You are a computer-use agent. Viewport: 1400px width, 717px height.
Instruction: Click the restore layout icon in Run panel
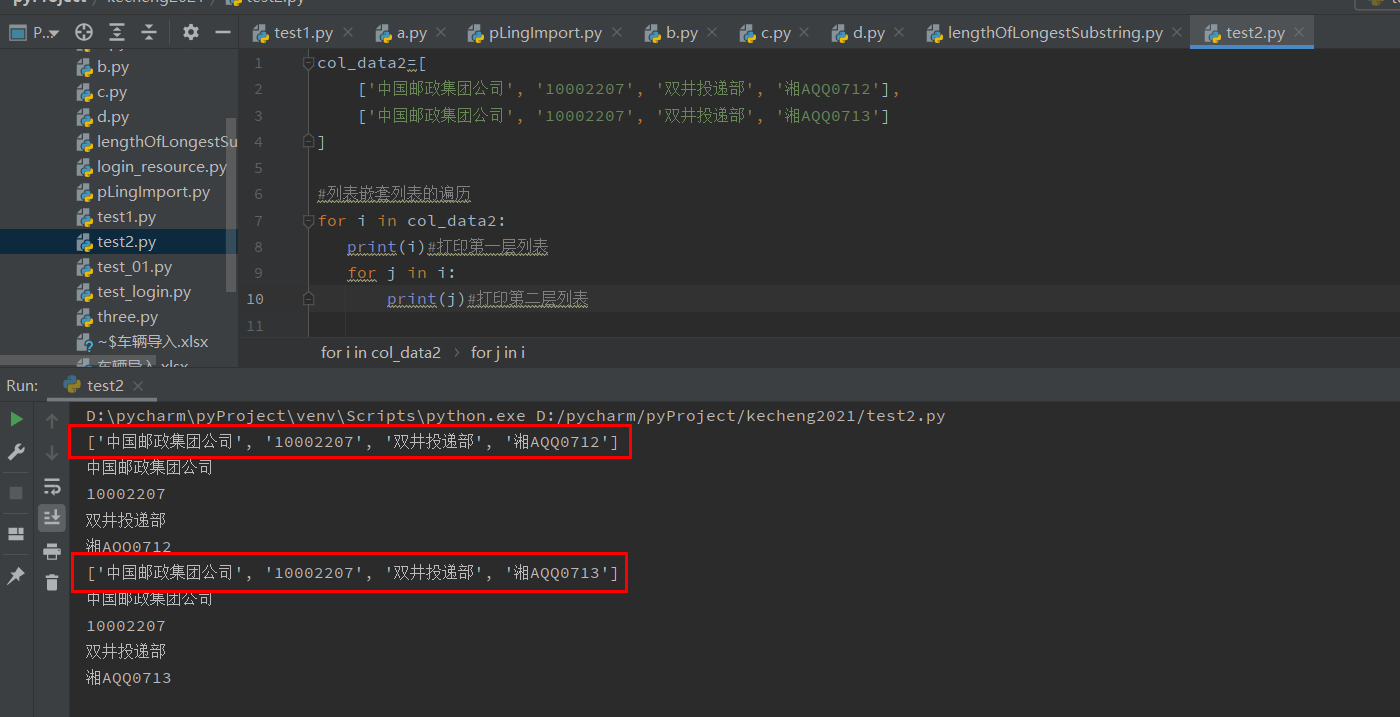pyautogui.click(x=16, y=533)
